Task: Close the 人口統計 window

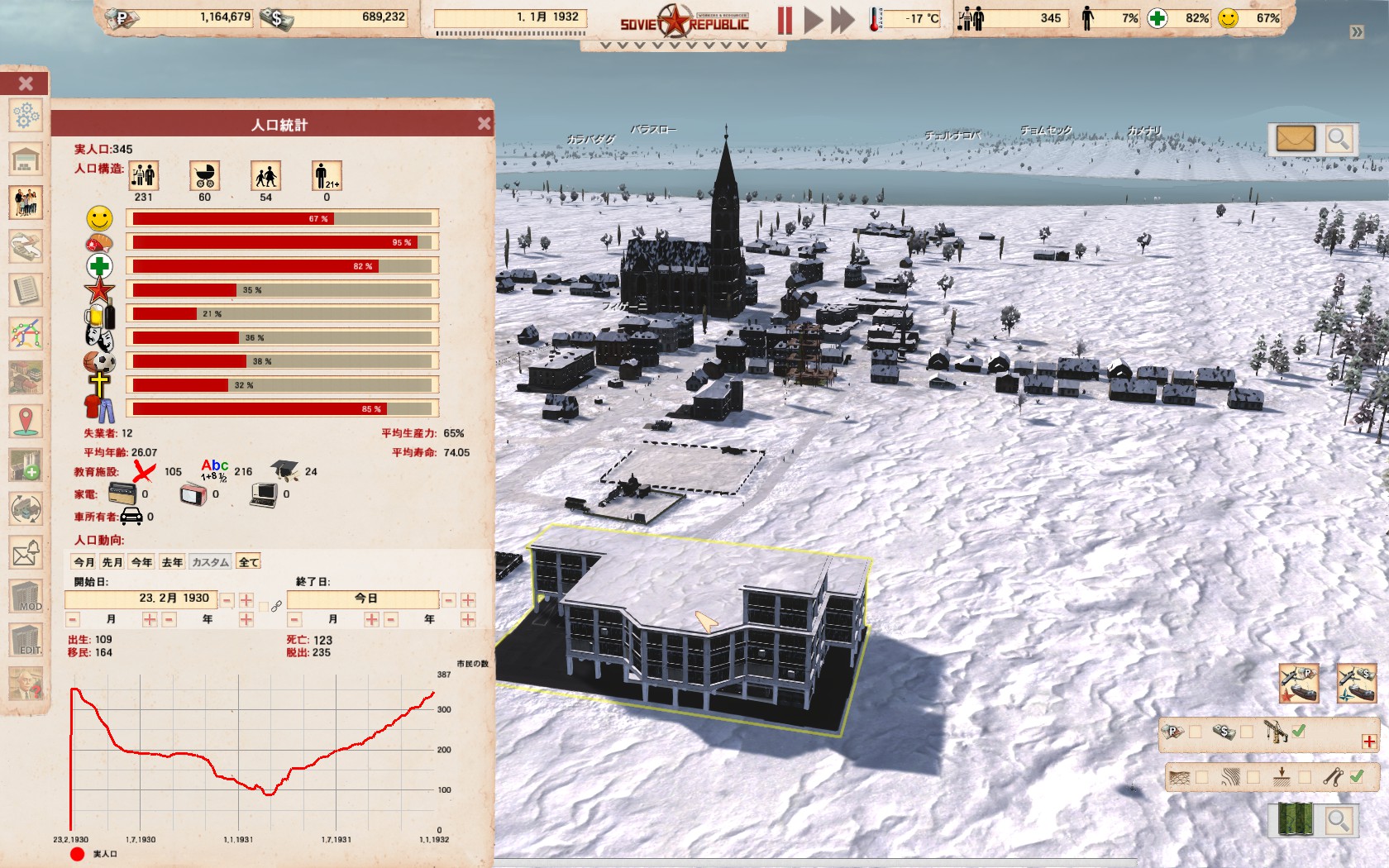Action: tap(484, 124)
